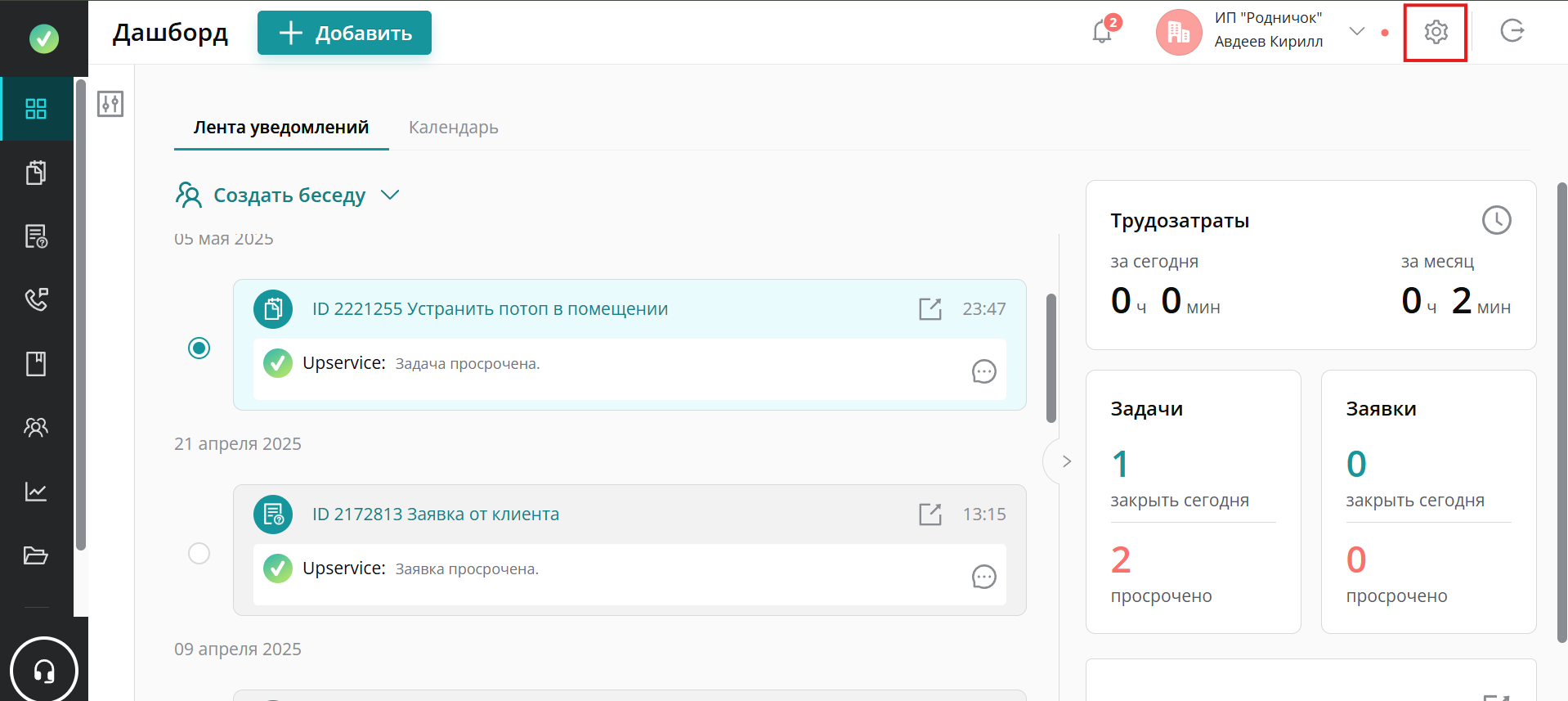Screen dimensions: 1568x701
Task: Open the headset support chat button
Action: [x=44, y=671]
